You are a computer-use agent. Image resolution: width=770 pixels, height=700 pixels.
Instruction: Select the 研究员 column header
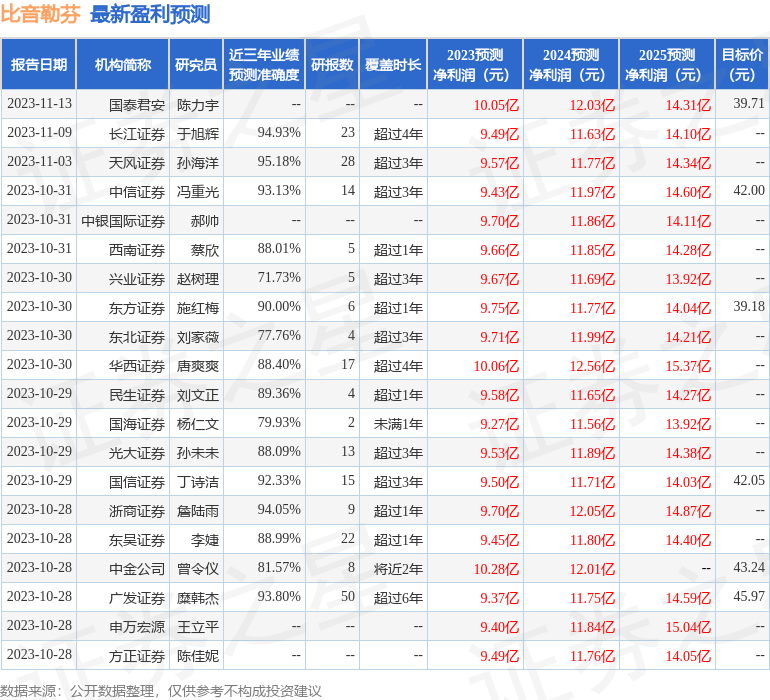coord(196,64)
